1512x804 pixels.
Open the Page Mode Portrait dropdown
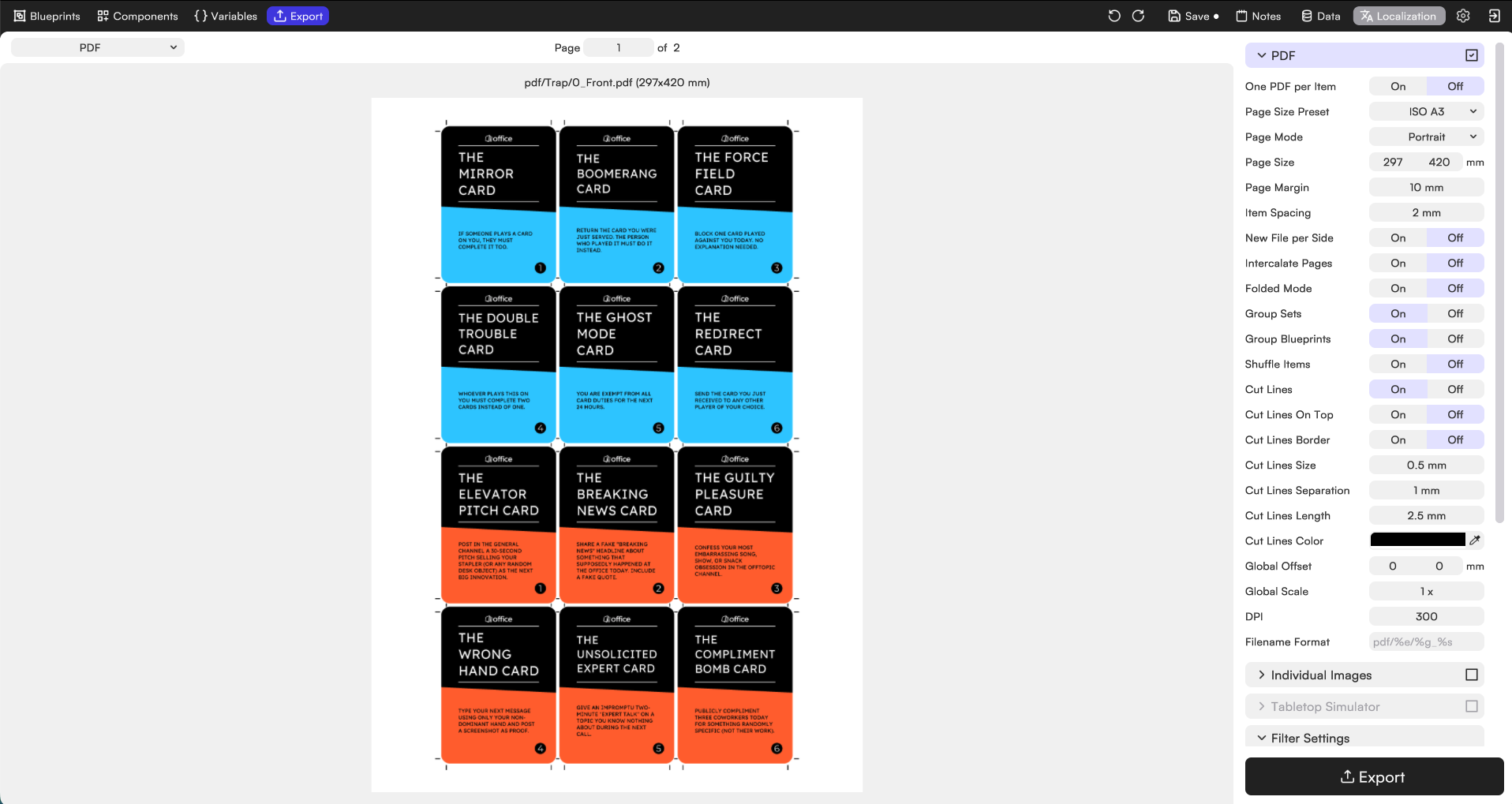click(x=1426, y=136)
